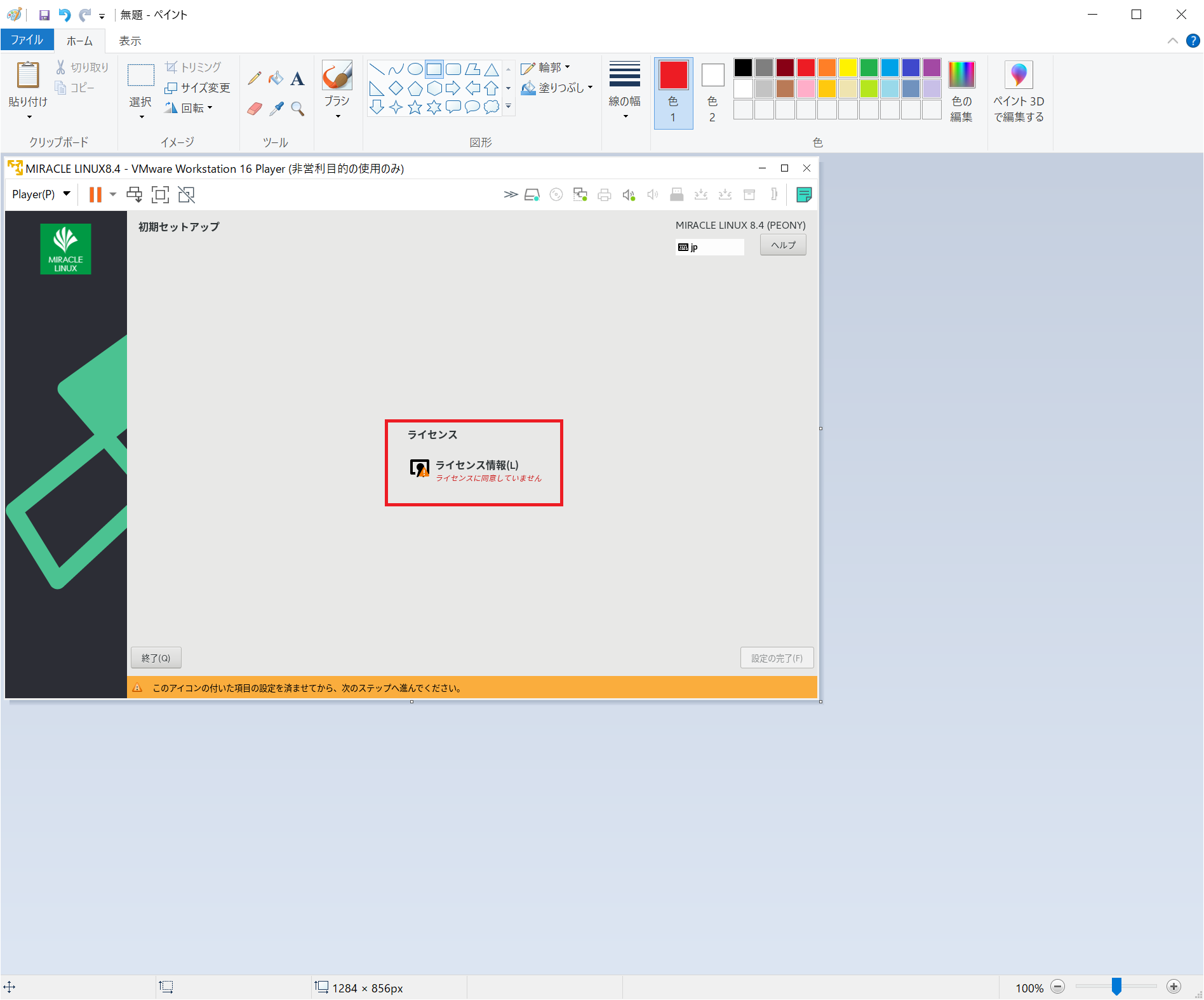
Task: Pick the pink color swatch
Action: (x=806, y=88)
